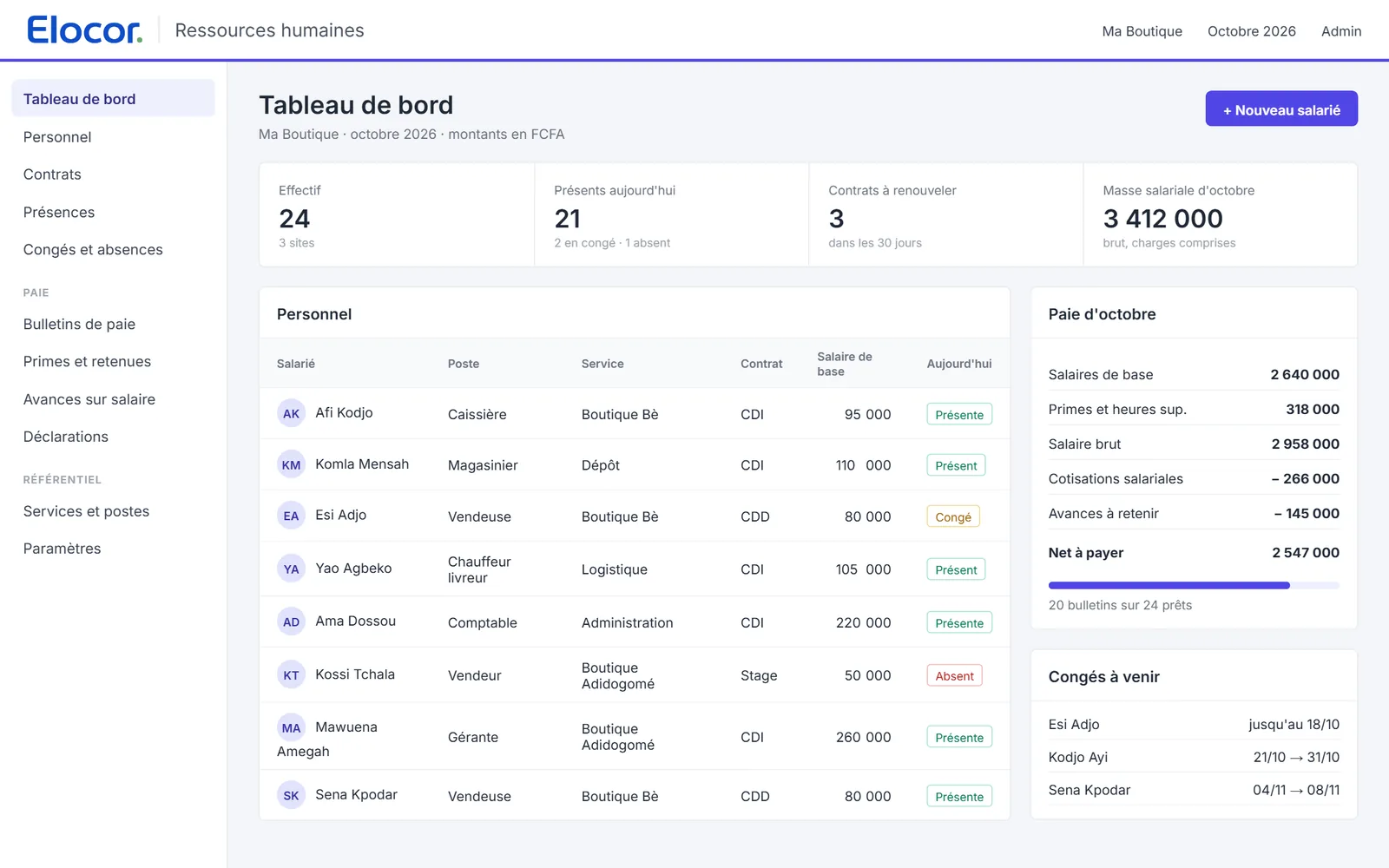Viewport: 1389px width, 868px height.
Task: Click the Congé badge for Esi Adjo
Action: 953,516
